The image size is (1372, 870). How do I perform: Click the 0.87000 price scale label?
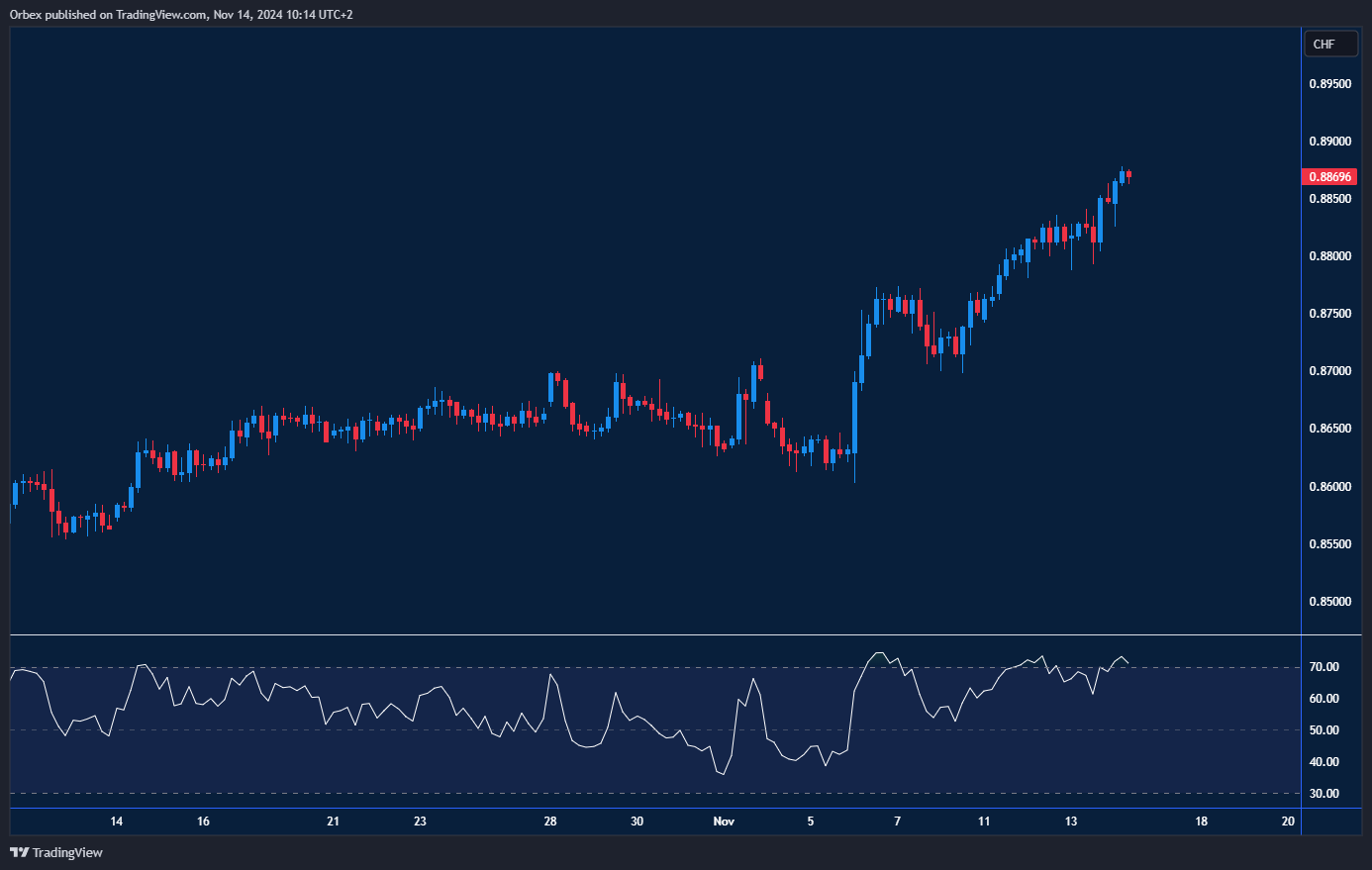click(x=1329, y=371)
